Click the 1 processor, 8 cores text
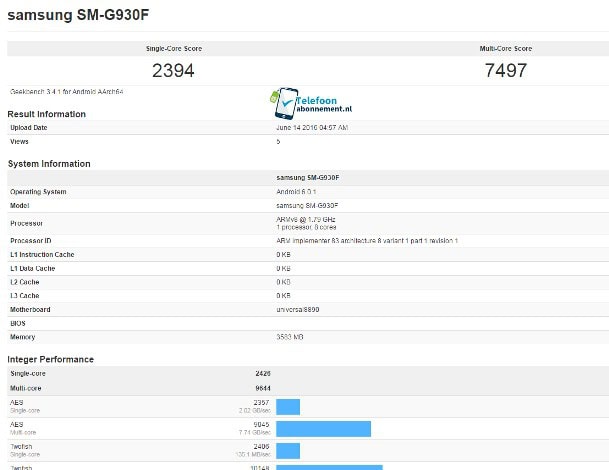Screen dimensions: 609x470 (x=306, y=227)
